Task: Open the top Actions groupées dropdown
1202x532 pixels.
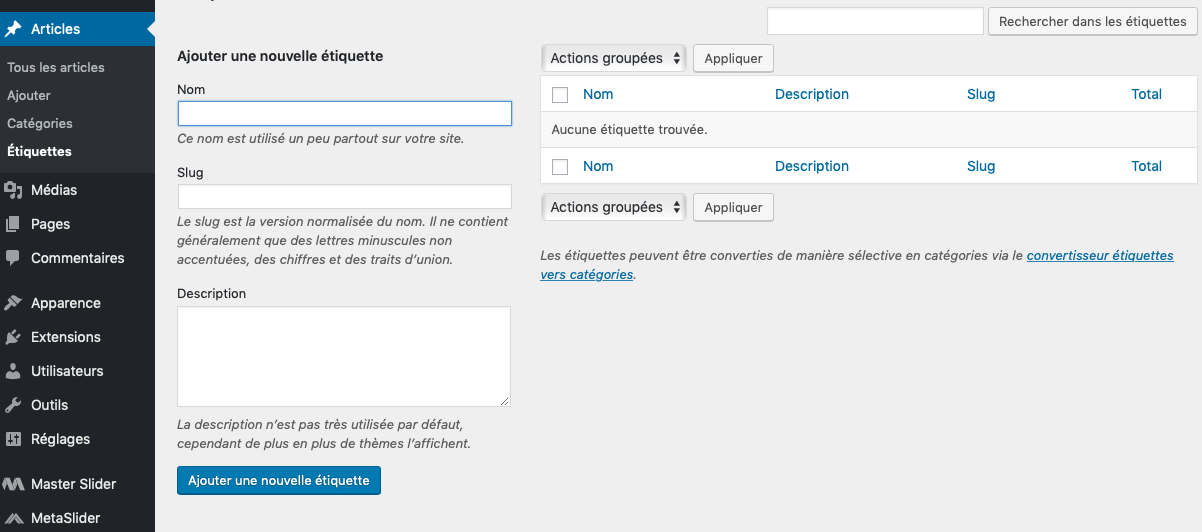Action: click(x=613, y=58)
